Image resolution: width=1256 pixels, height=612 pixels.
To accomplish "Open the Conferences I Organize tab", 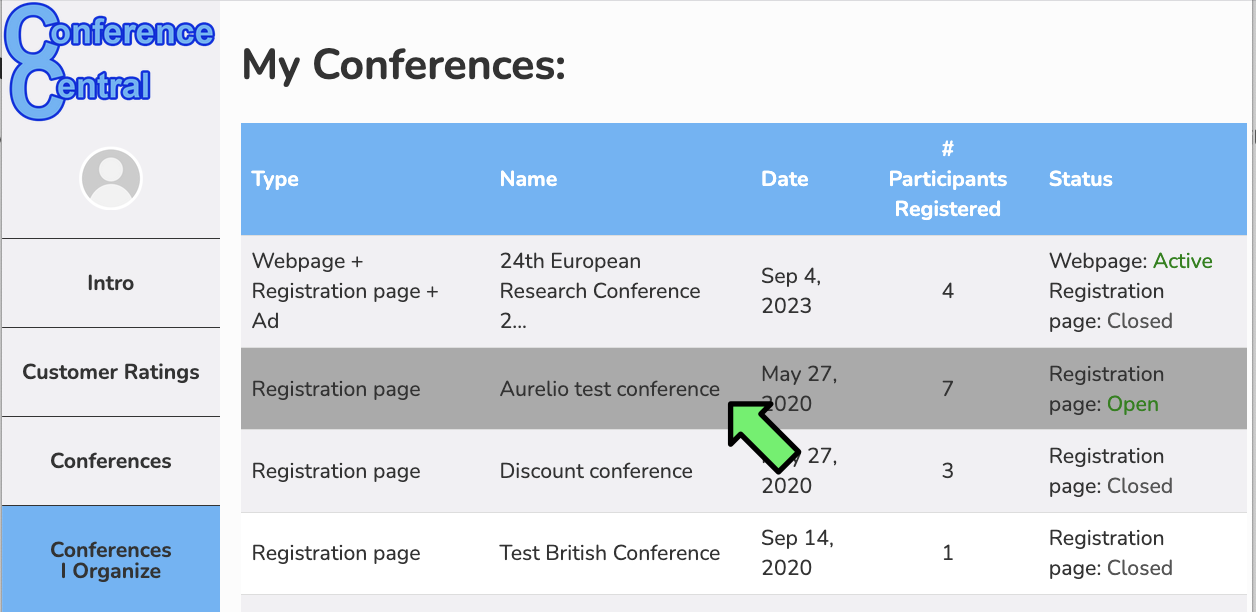I will coord(111,560).
